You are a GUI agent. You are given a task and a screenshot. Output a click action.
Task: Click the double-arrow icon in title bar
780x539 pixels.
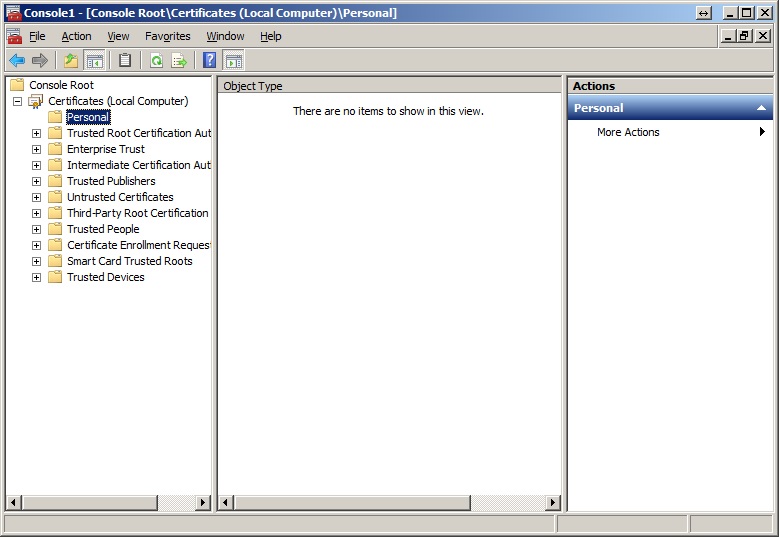point(703,13)
